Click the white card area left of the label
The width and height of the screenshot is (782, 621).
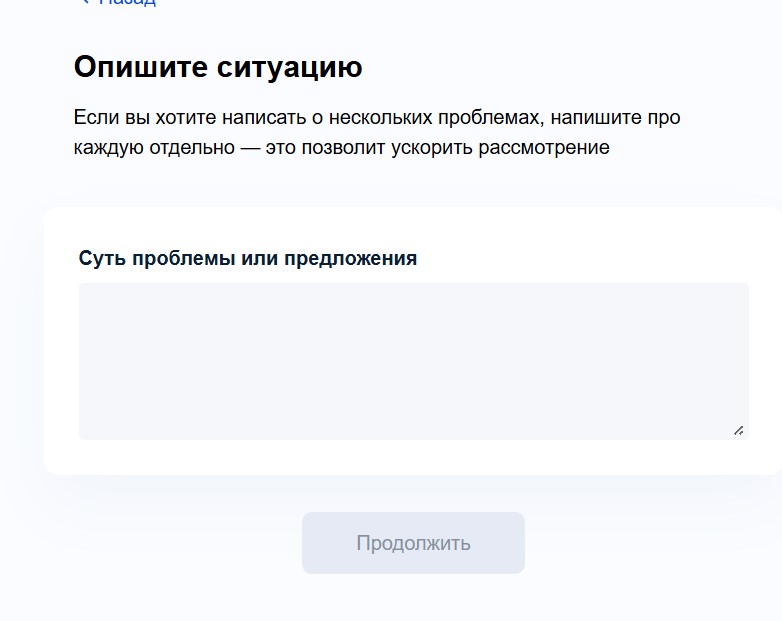[61, 258]
